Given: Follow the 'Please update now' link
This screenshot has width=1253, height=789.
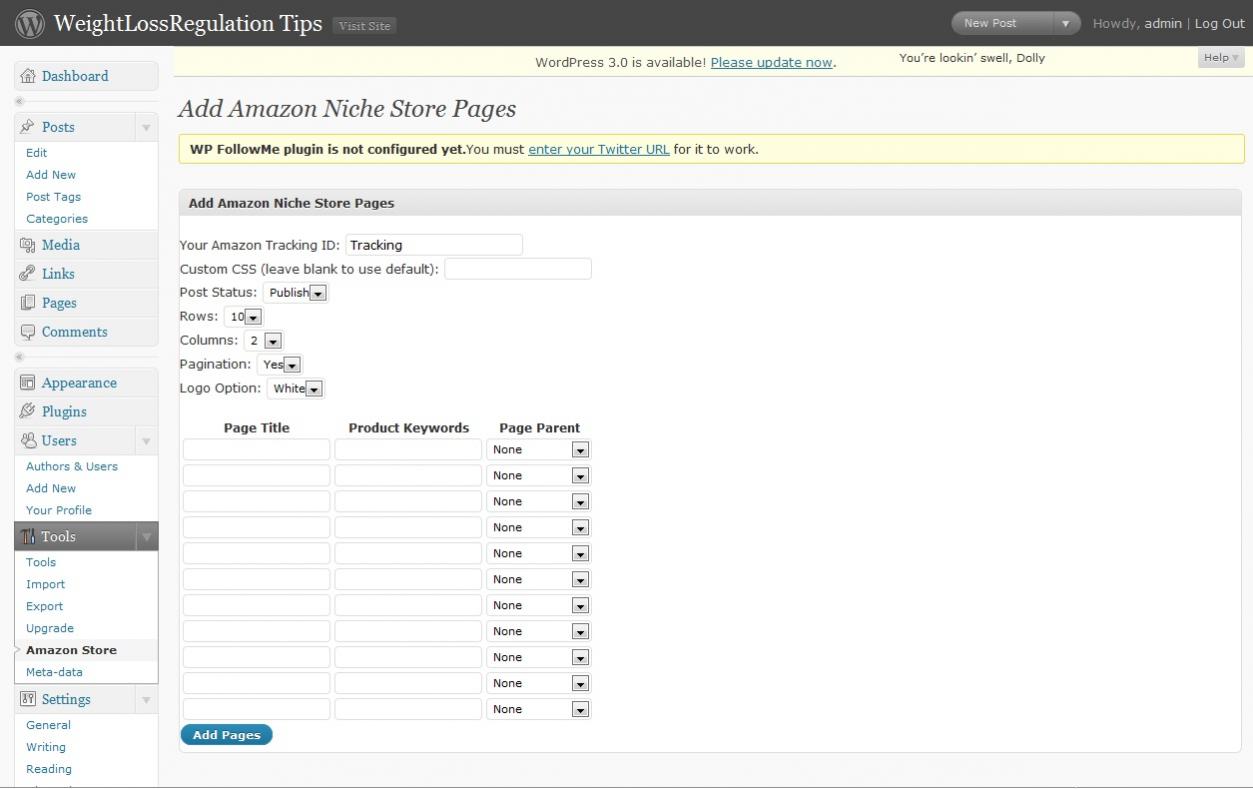Looking at the screenshot, I should point(771,62).
